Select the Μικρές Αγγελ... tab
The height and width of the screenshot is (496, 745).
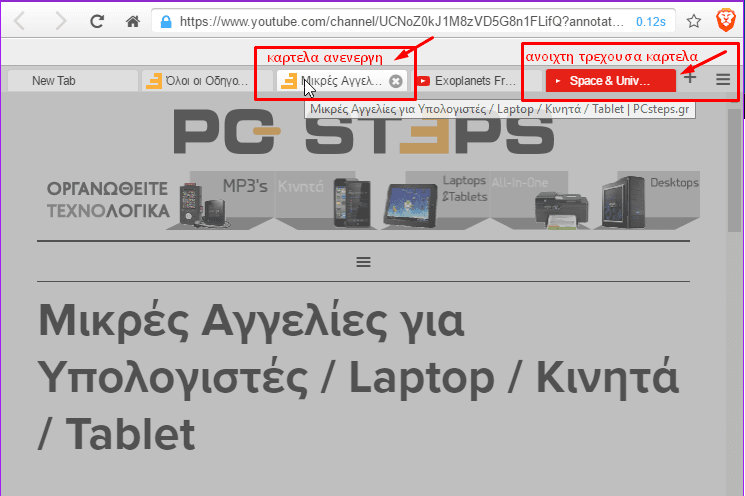(342, 81)
